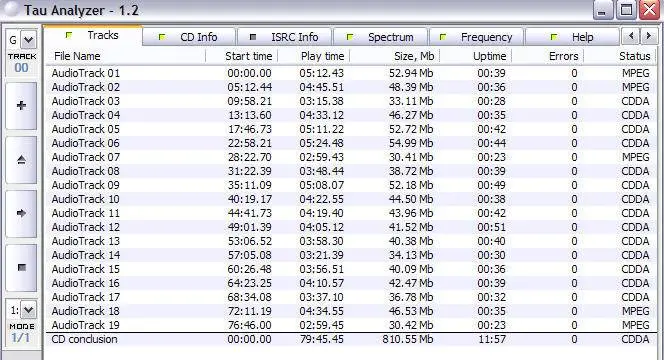Open the Help tab
Screen dimensions: 664x360
[x=572, y=37]
